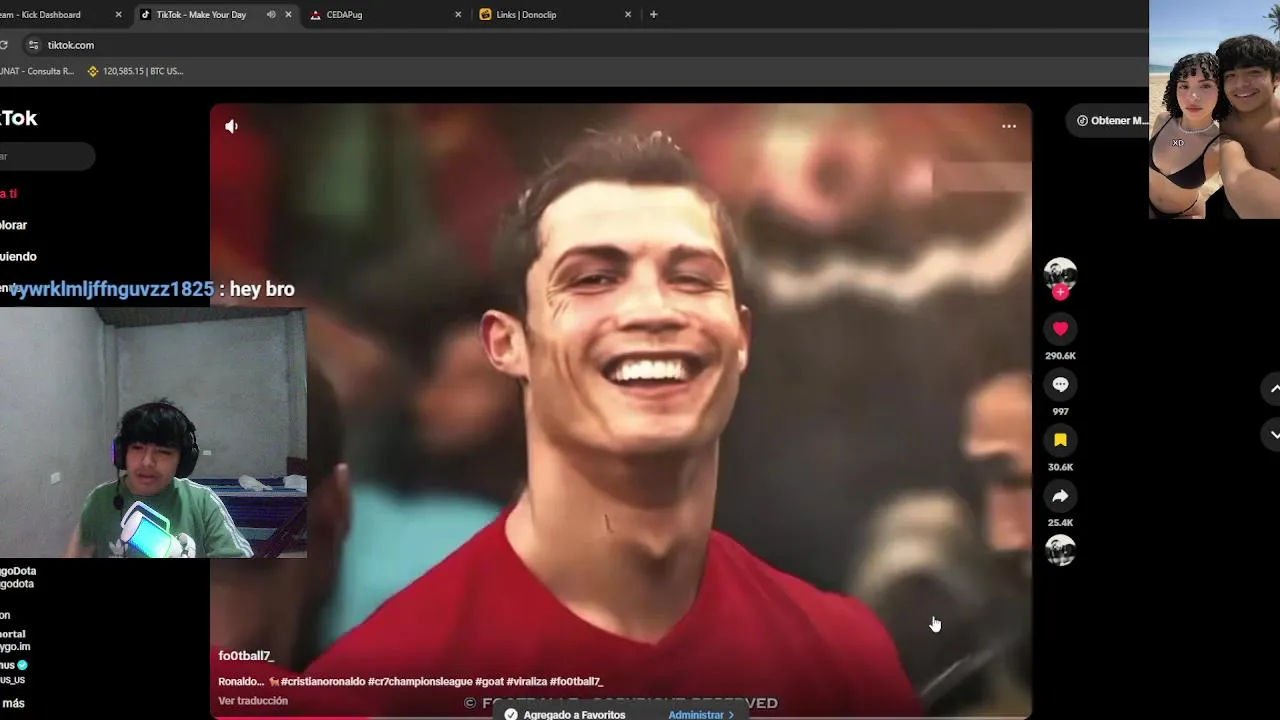Viewport: 1280px width, 720px height.
Task: Open the #goat hashtag
Action: pyautogui.click(x=489, y=681)
